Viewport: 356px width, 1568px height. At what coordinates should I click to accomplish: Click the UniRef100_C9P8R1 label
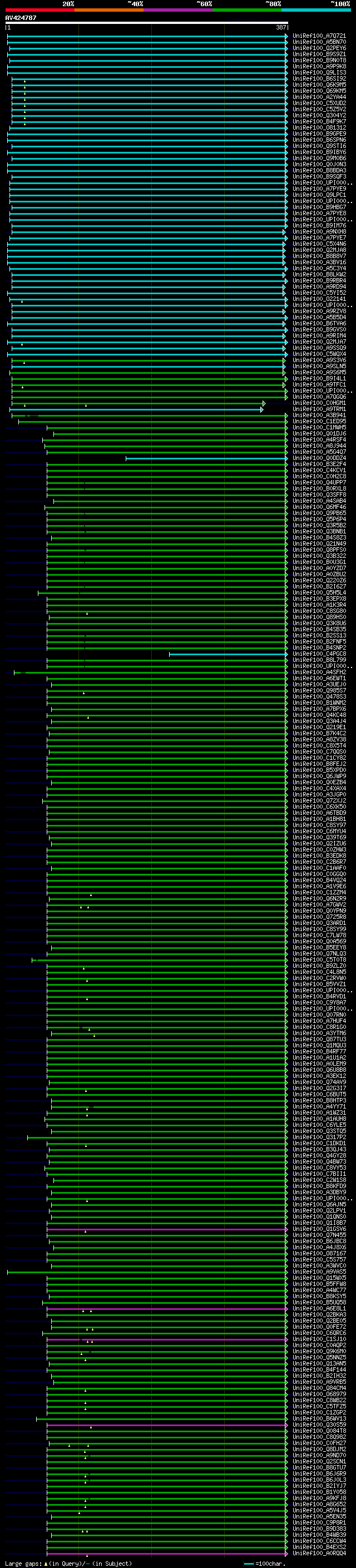319,1522
